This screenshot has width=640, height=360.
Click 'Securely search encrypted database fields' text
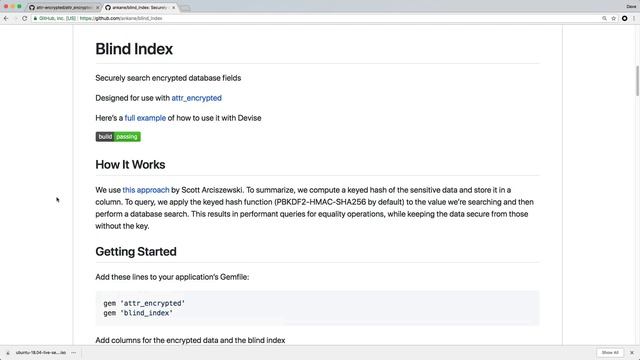[168, 78]
